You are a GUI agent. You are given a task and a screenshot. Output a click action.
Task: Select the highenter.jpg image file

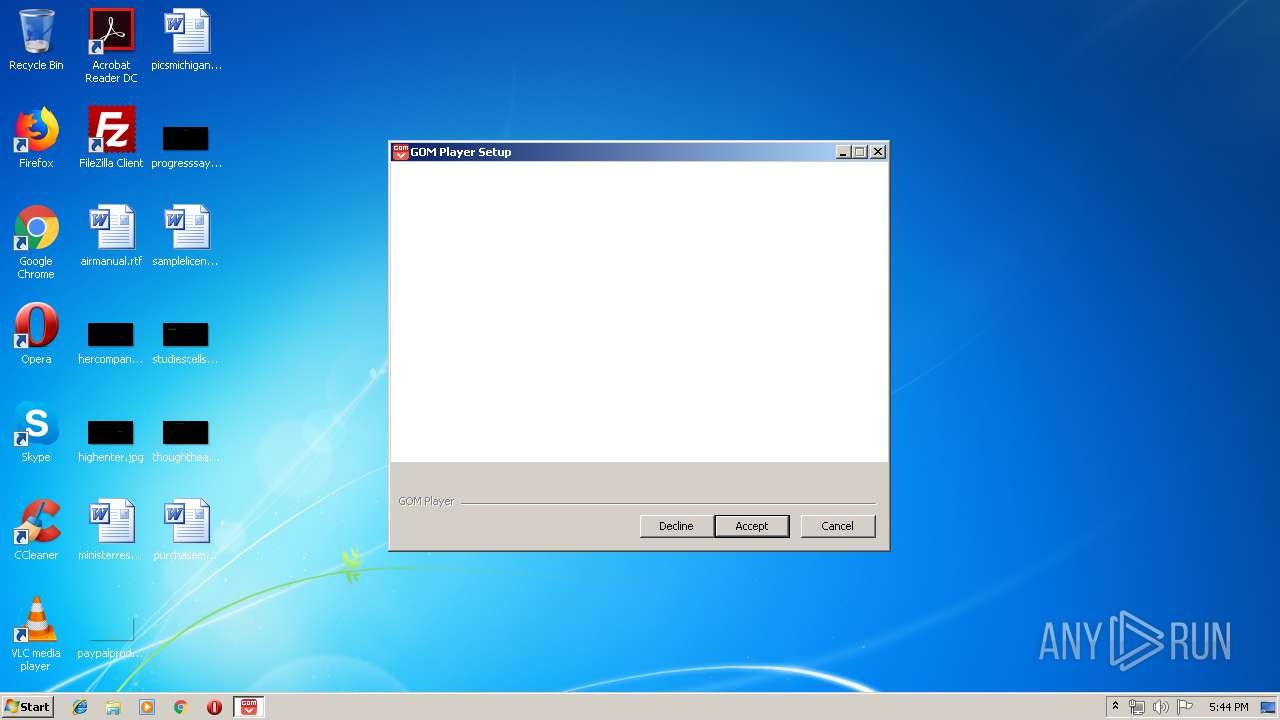(x=111, y=441)
